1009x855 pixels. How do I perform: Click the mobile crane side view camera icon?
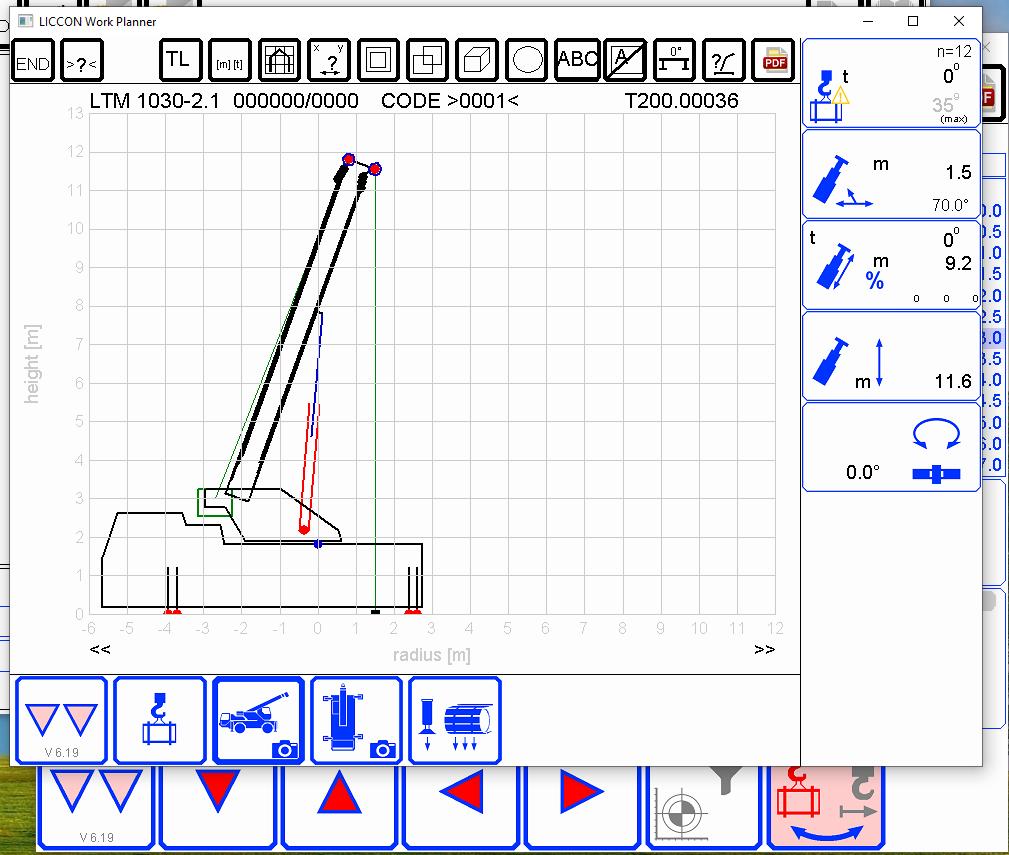coord(258,721)
